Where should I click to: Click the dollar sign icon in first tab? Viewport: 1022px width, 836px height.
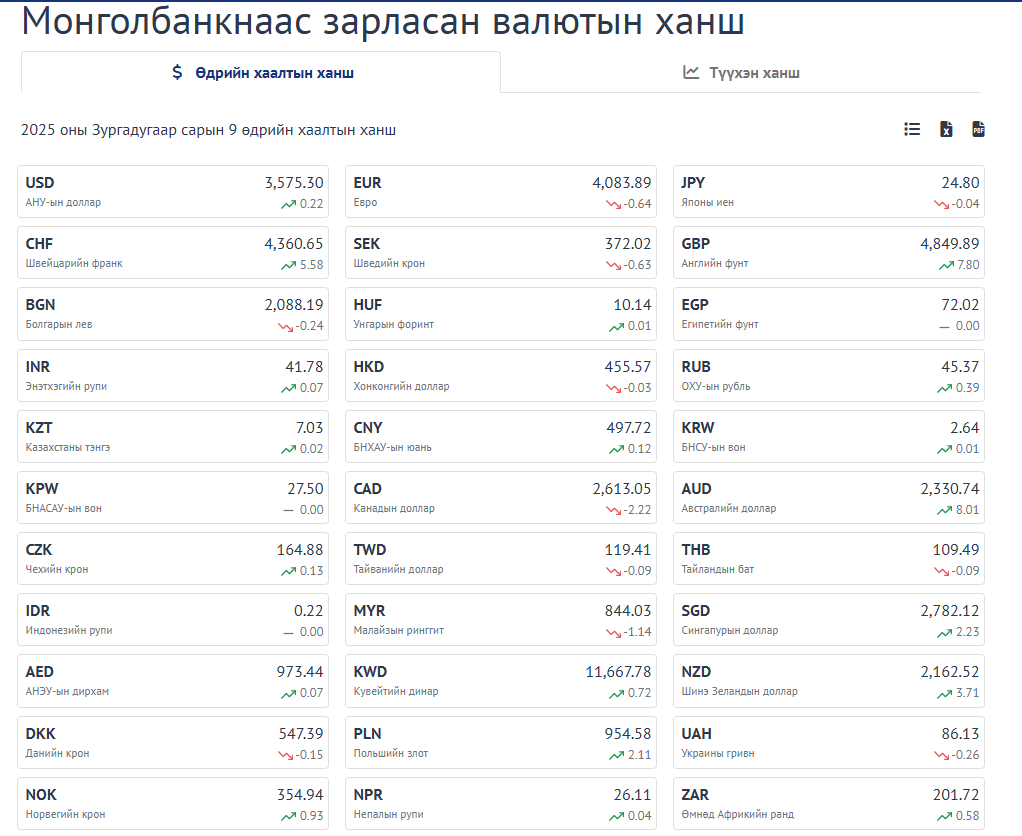(x=177, y=72)
